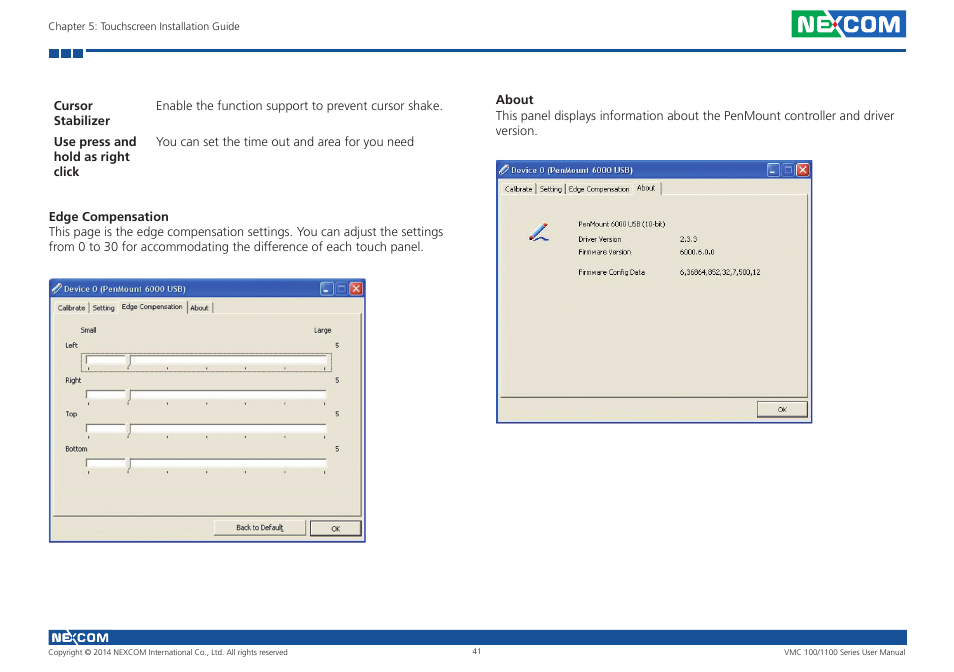Click OK in the About dialog
This screenshot has height=672, width=954.
pos(782,409)
